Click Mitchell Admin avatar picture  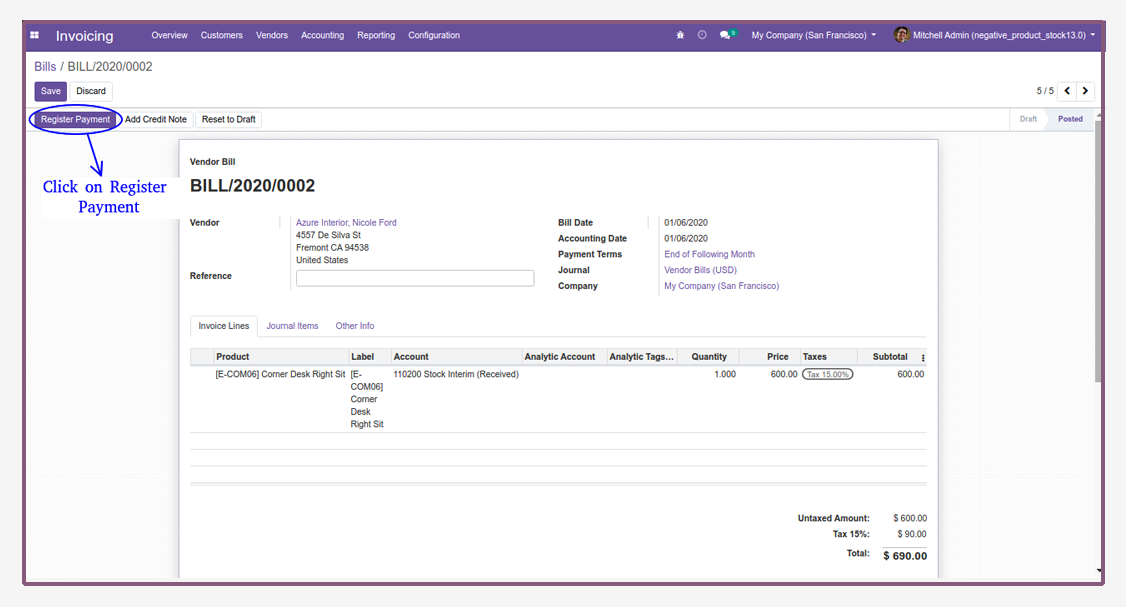pos(901,34)
